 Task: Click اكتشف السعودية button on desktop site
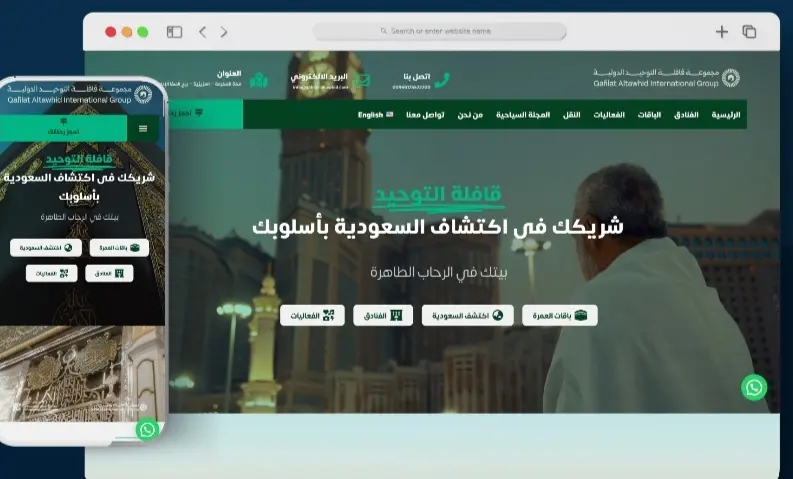[467, 315]
